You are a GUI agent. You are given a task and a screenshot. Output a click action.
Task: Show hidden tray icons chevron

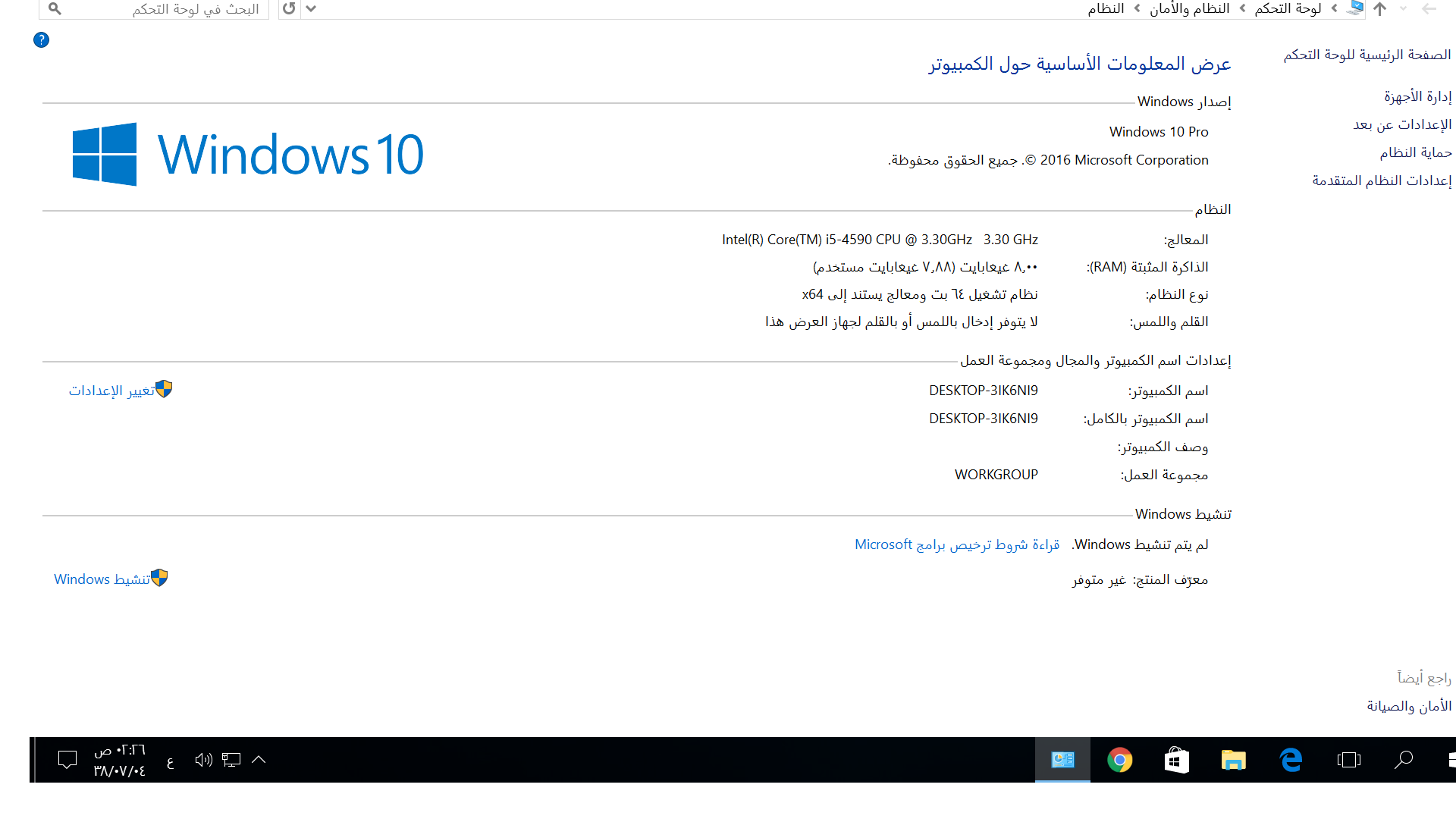tap(259, 760)
